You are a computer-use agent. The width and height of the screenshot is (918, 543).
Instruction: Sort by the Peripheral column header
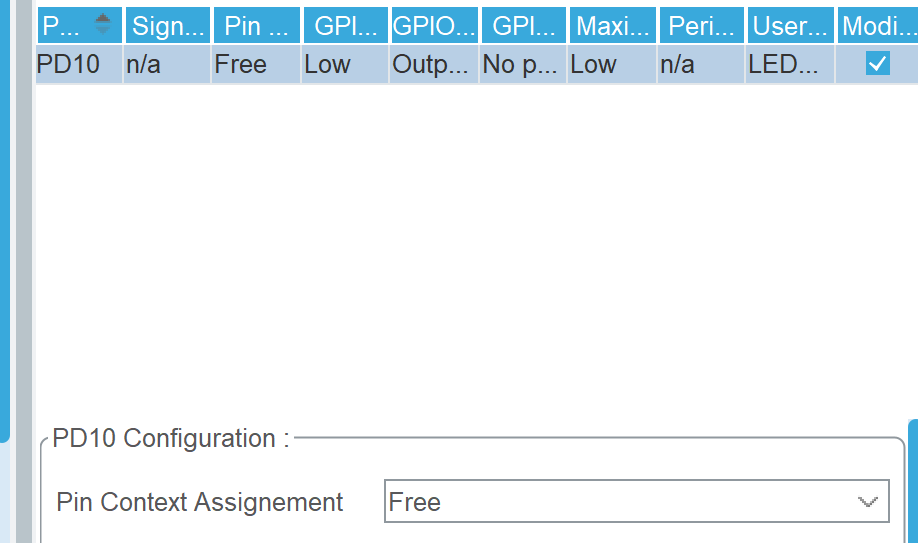(x=701, y=25)
